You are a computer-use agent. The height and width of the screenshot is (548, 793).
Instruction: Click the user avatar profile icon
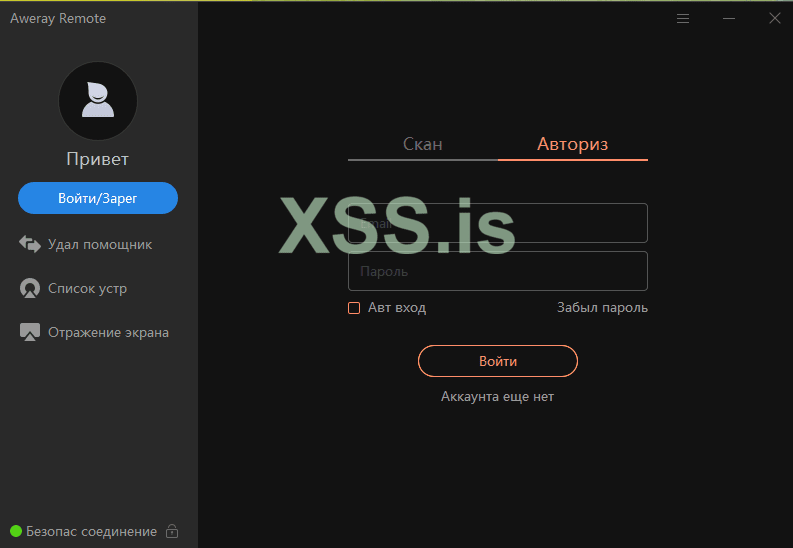[x=98, y=101]
